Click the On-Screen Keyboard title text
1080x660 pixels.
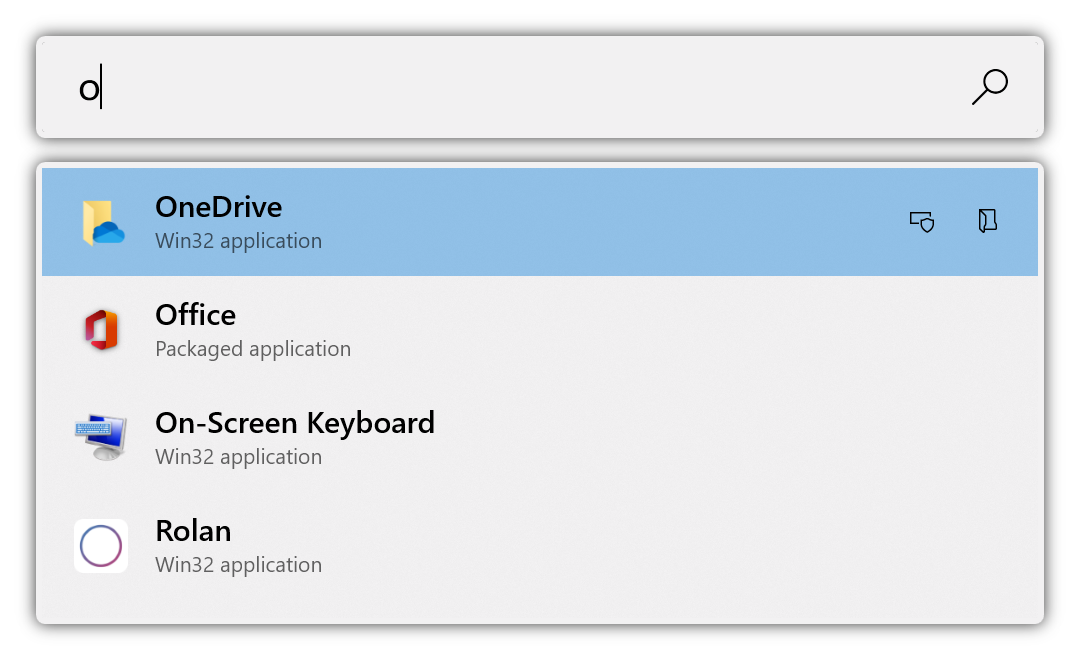coord(295,423)
